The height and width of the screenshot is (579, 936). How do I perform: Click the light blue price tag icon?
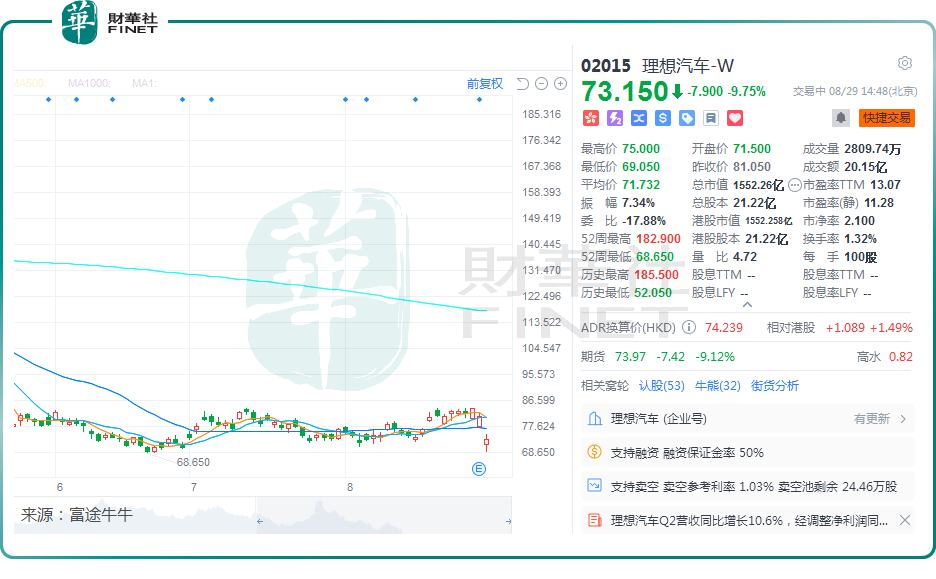point(686,118)
